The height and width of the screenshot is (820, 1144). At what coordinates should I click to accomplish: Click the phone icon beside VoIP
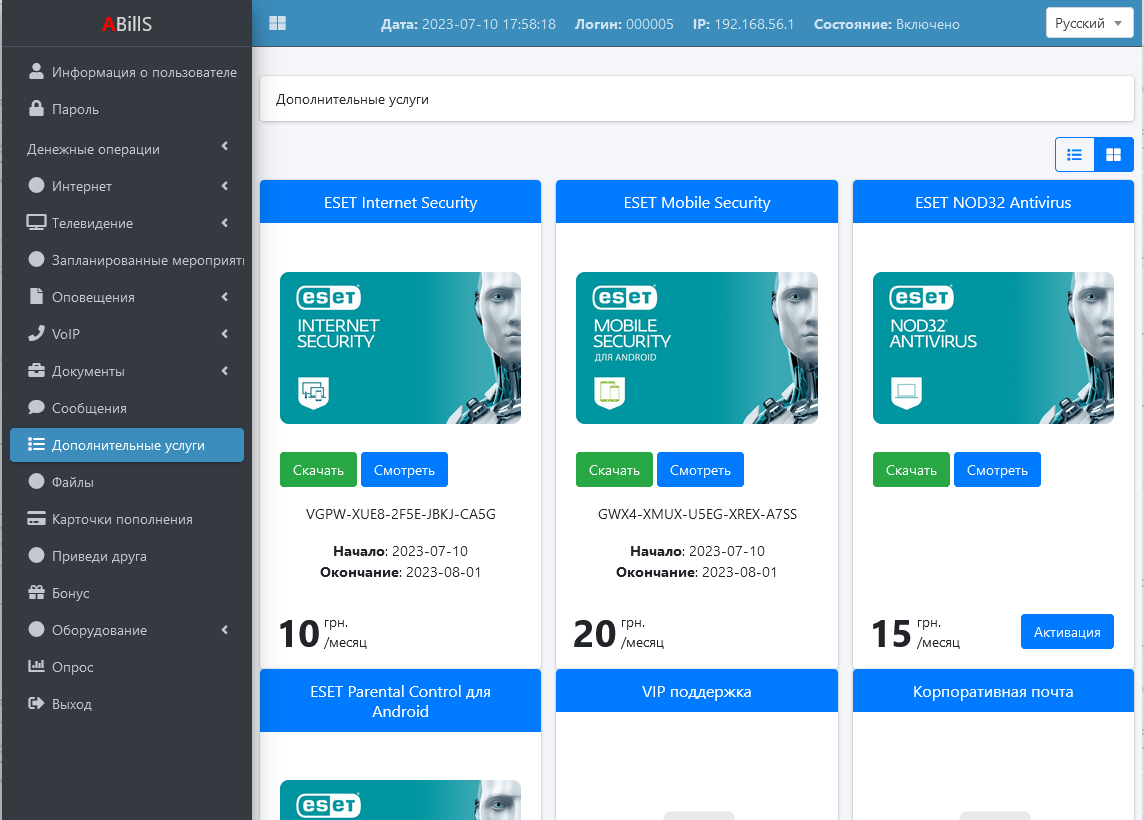36,333
